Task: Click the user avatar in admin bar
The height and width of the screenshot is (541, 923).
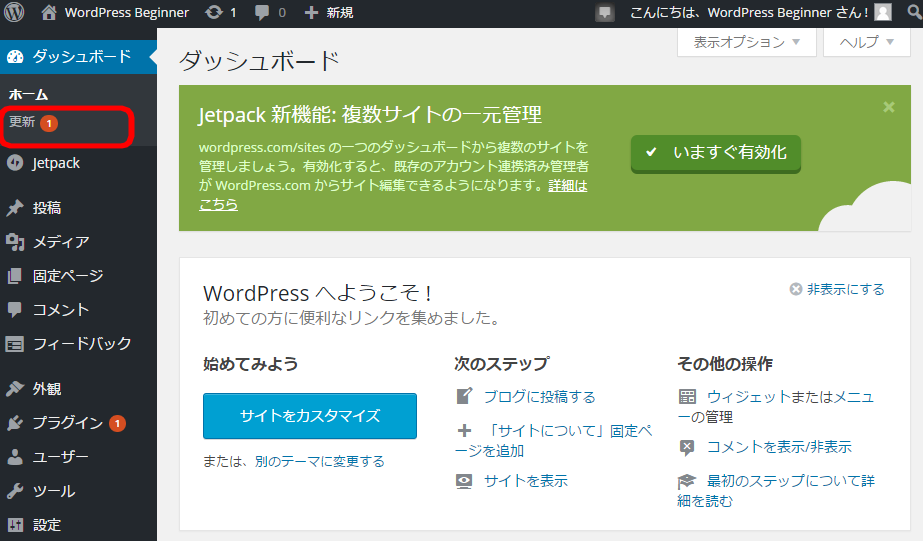Action: tap(883, 12)
